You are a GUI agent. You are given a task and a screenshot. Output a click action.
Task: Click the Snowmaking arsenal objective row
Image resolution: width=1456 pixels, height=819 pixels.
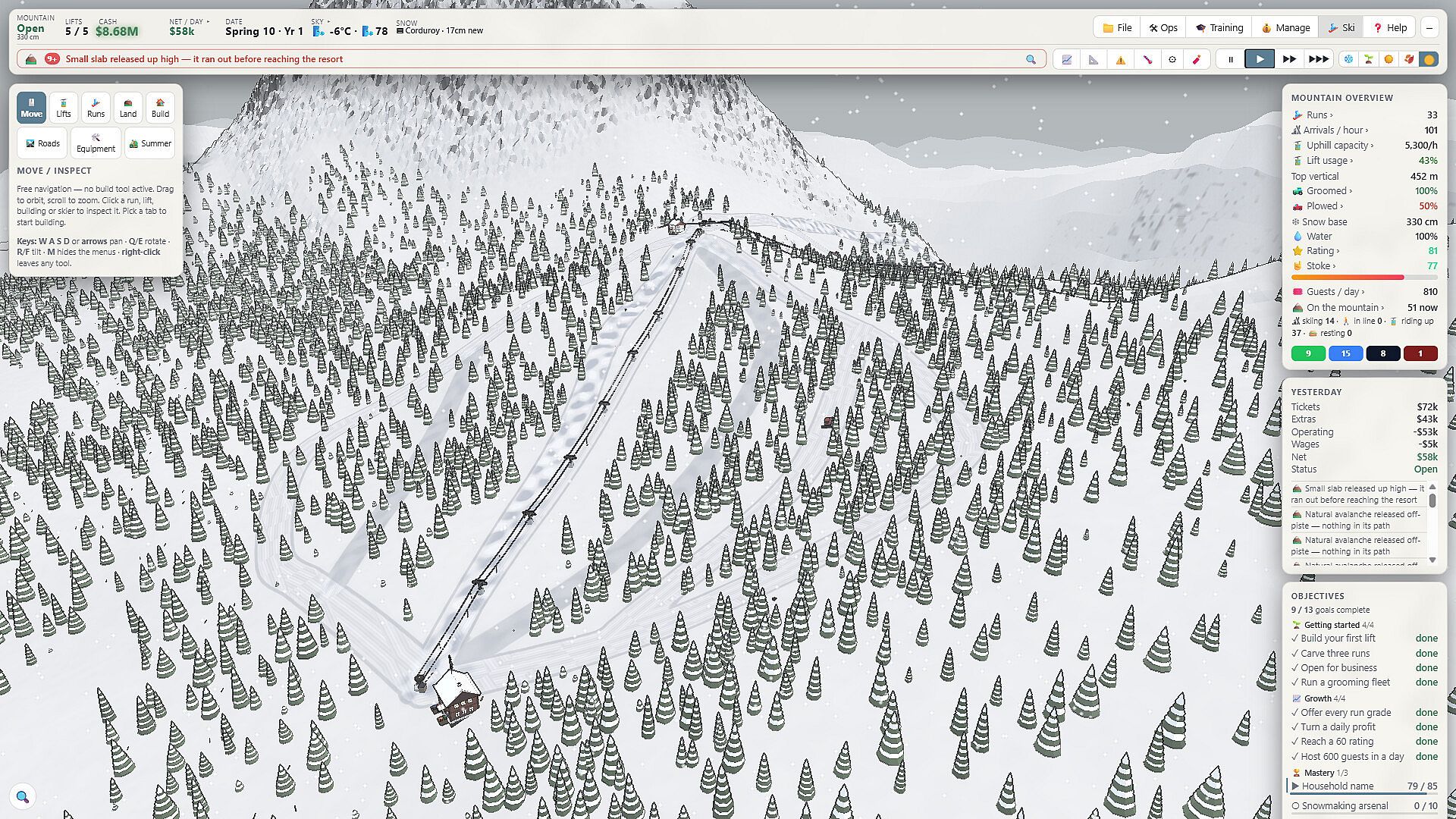[x=1364, y=806]
